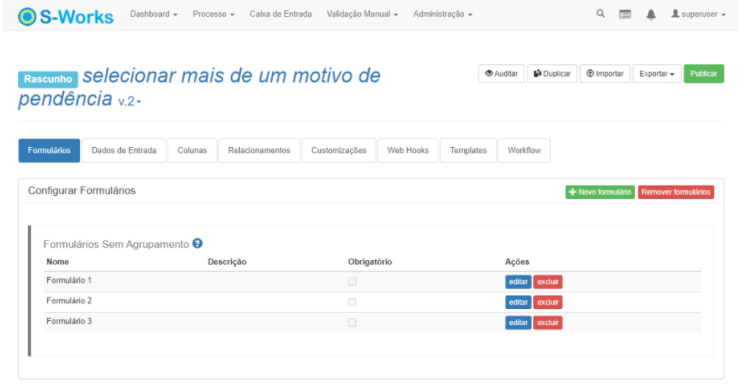746x389 pixels.
Task: Open the Workflow tab
Action: pos(524,150)
